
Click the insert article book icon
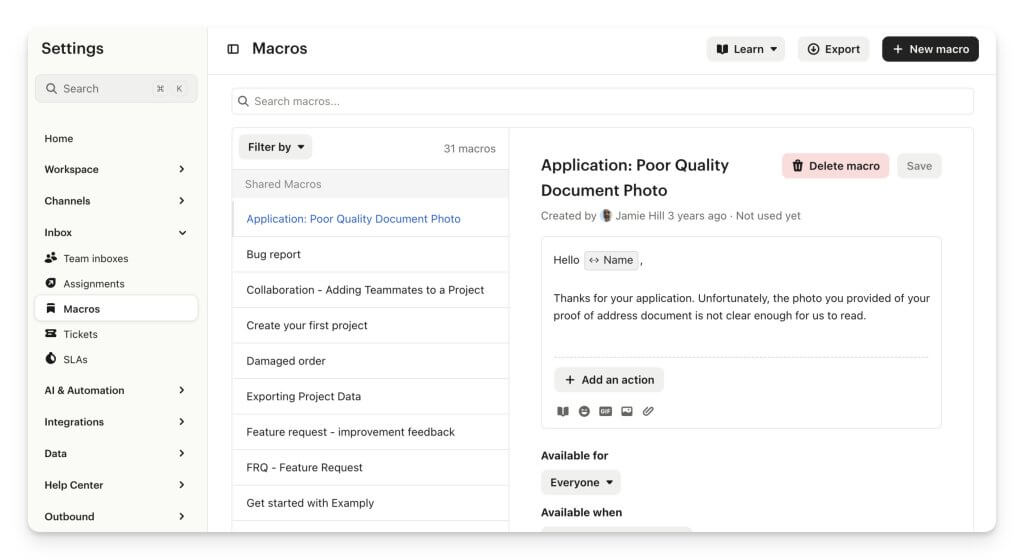(x=563, y=411)
